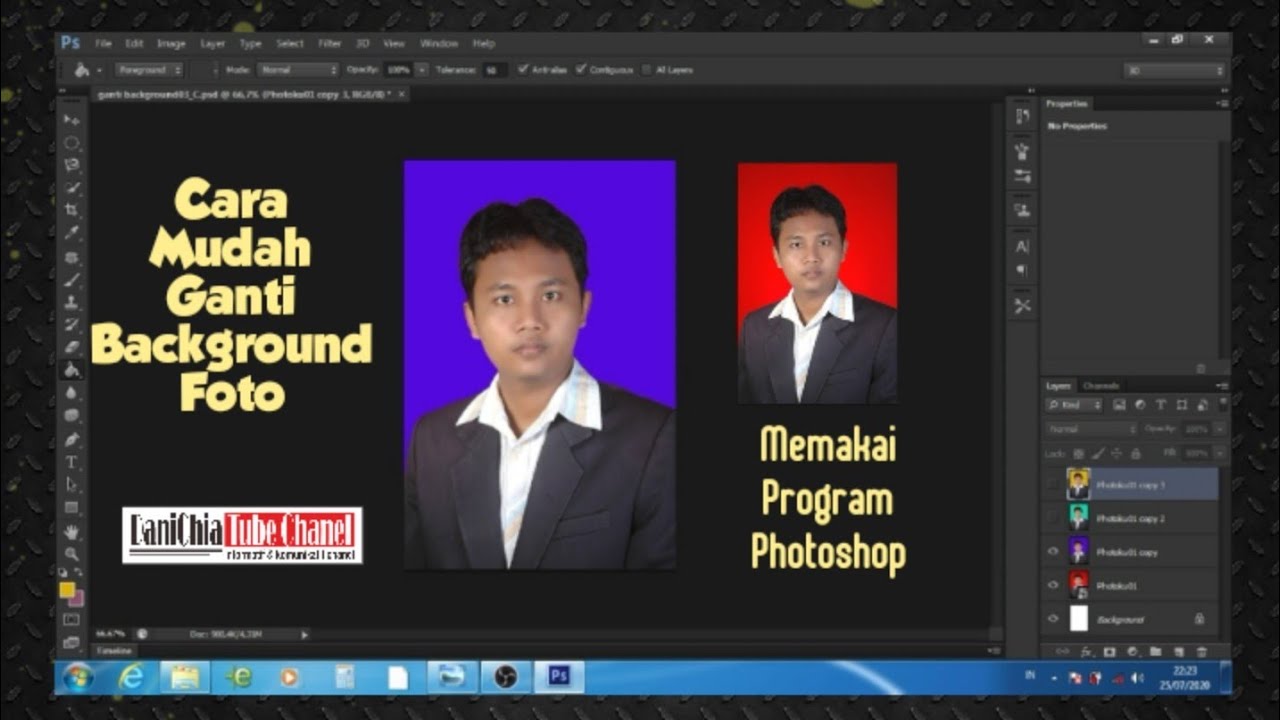
Task: Select the Quick Selection tool
Action: coord(72,187)
